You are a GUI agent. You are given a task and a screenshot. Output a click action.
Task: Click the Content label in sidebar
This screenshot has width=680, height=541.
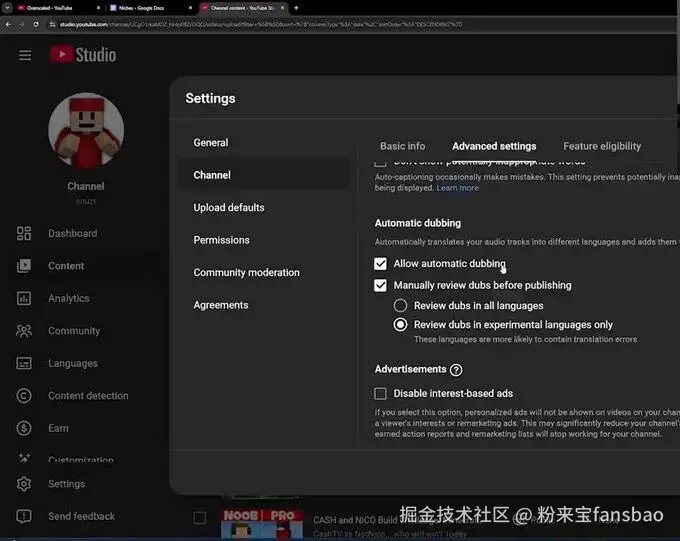pyautogui.click(x=66, y=266)
